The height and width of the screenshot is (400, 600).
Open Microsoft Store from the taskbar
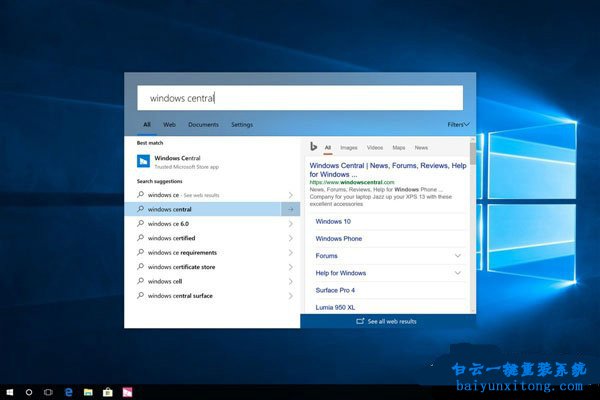(108, 392)
